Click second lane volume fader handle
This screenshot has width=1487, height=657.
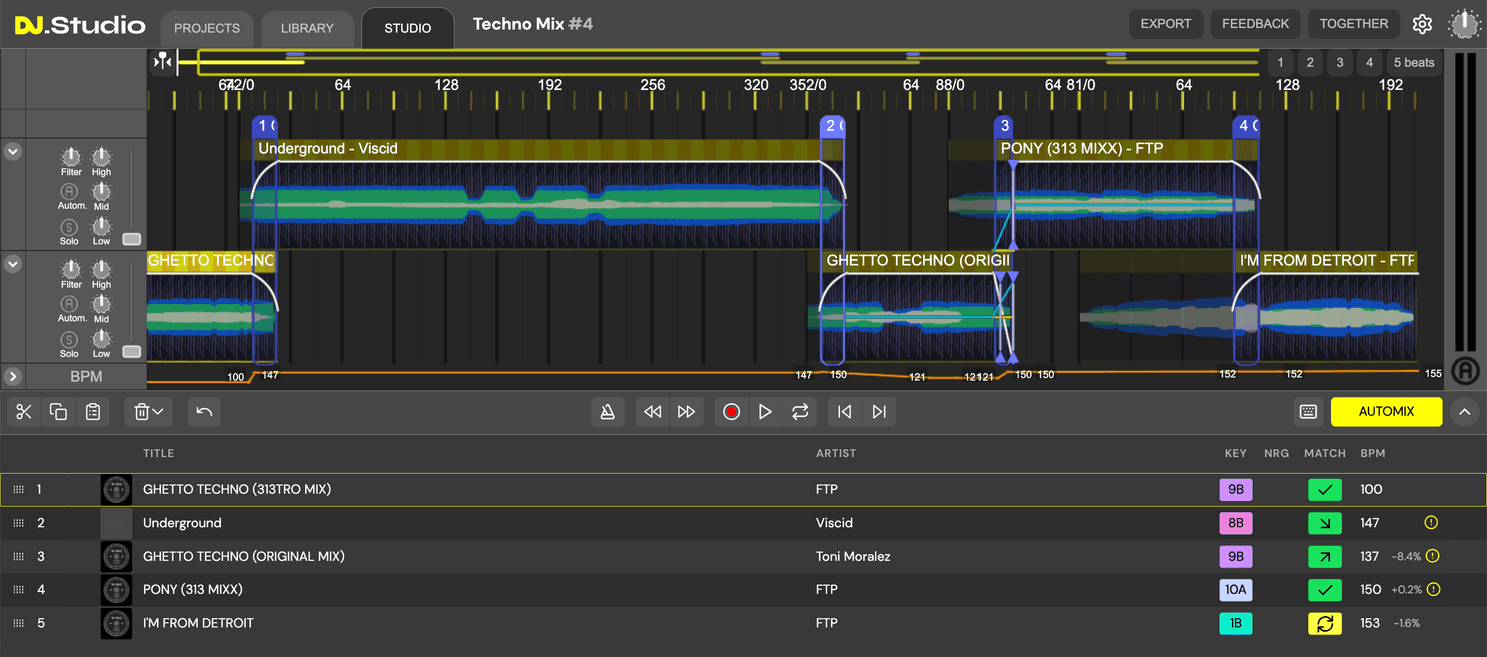[131, 352]
